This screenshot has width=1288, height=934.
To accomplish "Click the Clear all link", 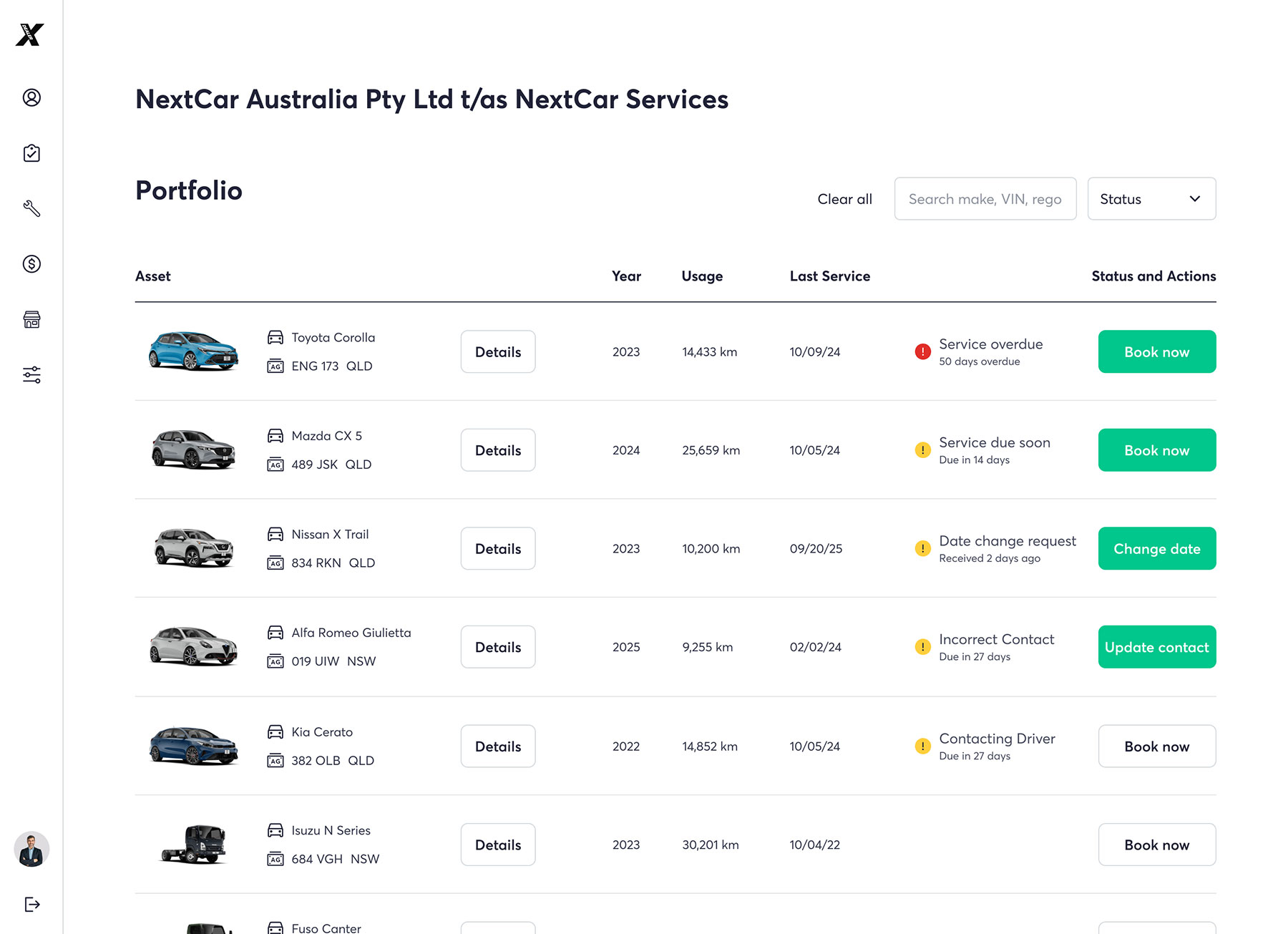I will [844, 199].
